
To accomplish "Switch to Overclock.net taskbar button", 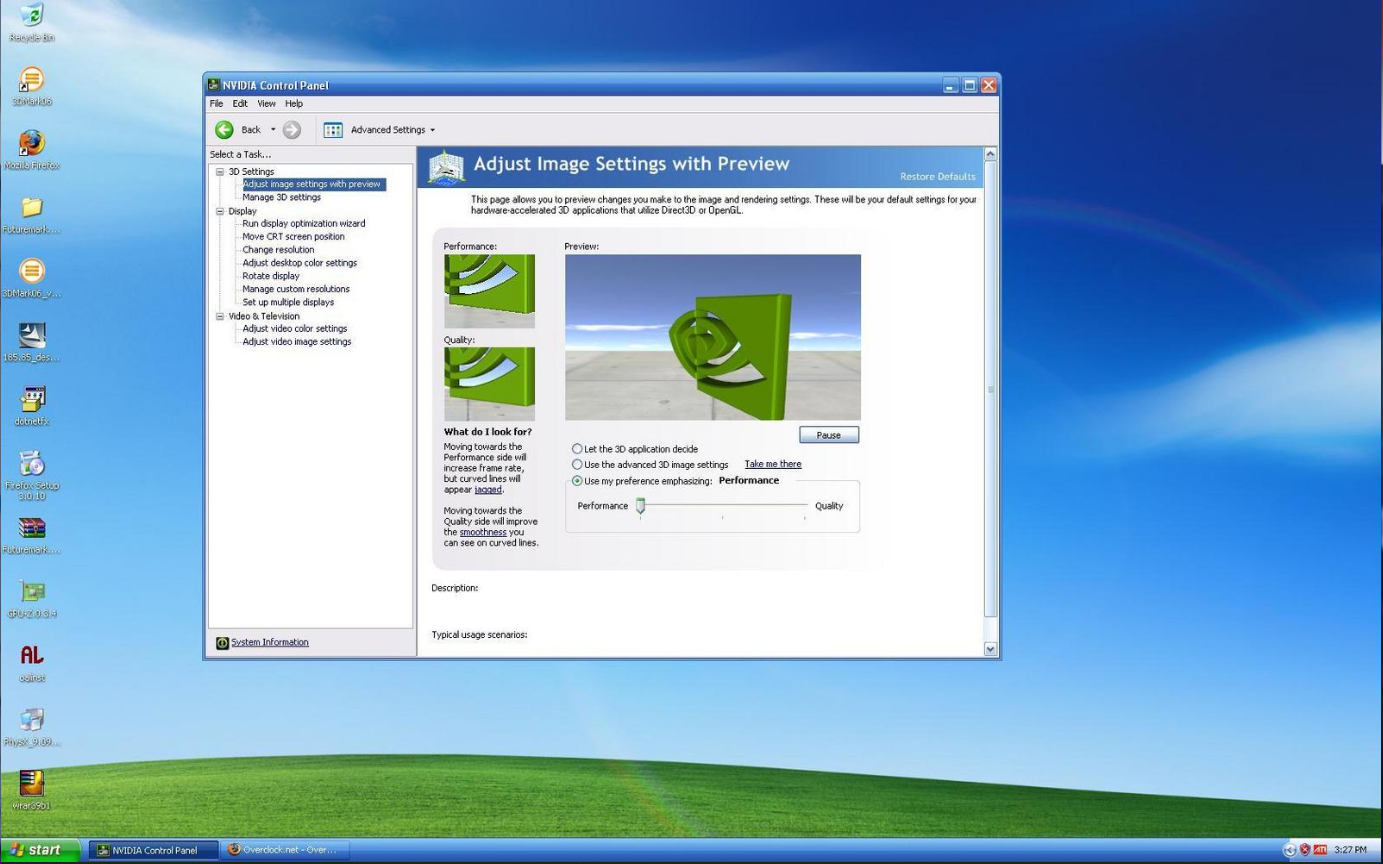I will [287, 850].
